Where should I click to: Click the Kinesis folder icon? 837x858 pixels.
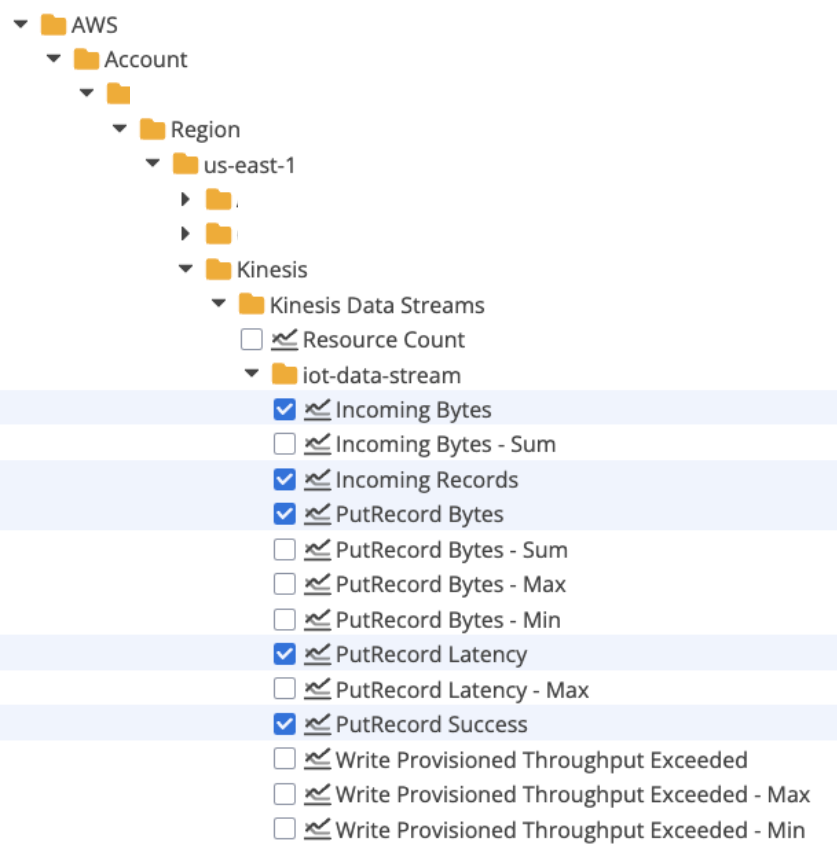pyautogui.click(x=219, y=270)
